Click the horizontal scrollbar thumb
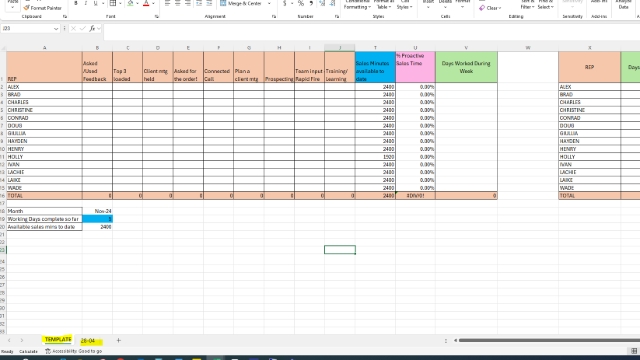Screen dimensions: 640x360 549,340
